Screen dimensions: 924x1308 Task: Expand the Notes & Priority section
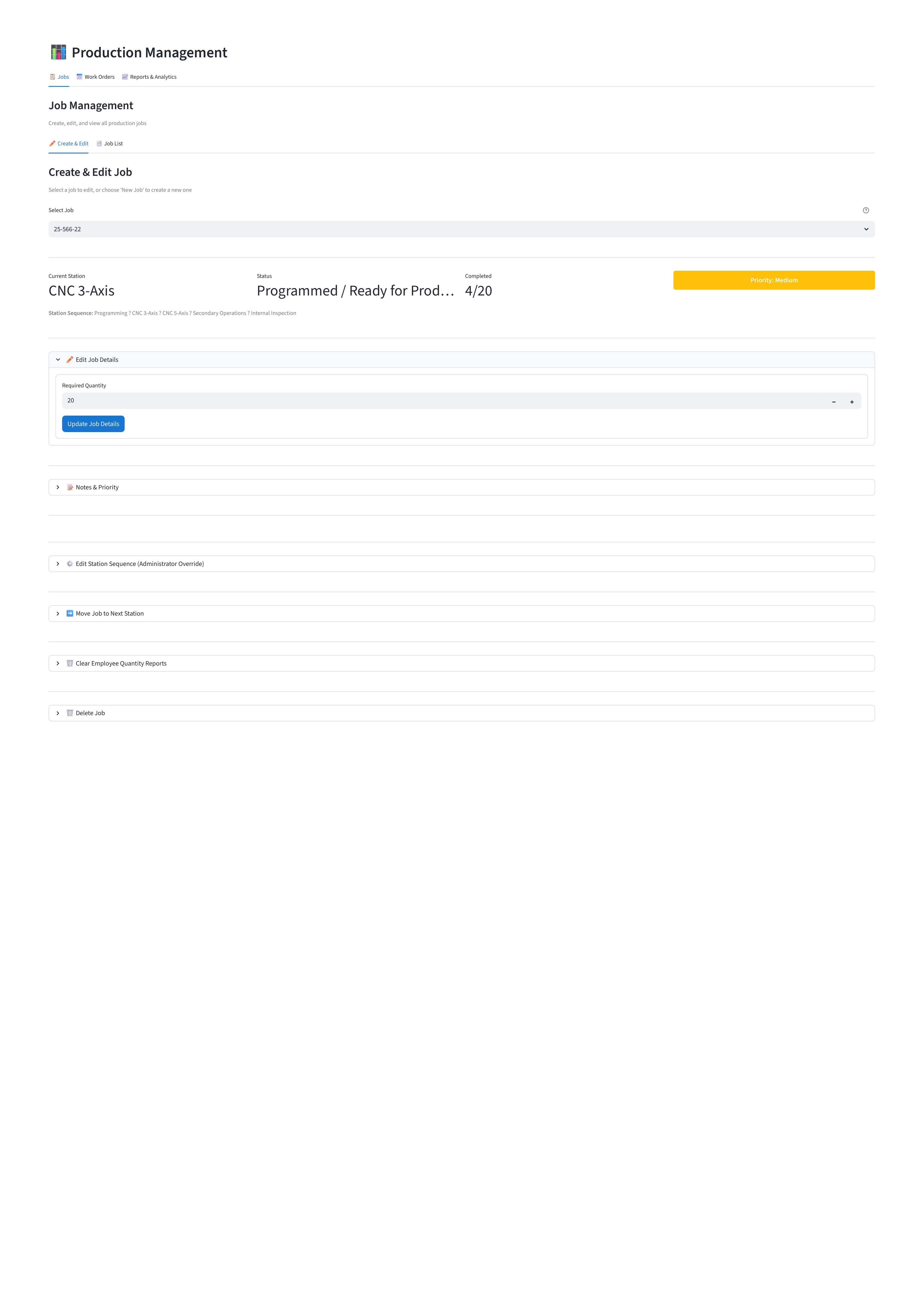coord(461,487)
